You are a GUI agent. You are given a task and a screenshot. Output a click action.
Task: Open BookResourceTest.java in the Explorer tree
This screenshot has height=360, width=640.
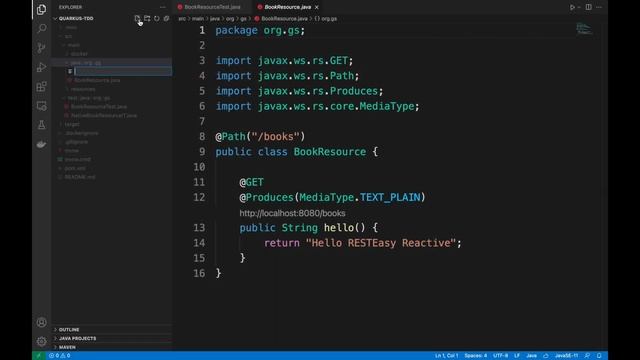pyautogui.click(x=99, y=107)
